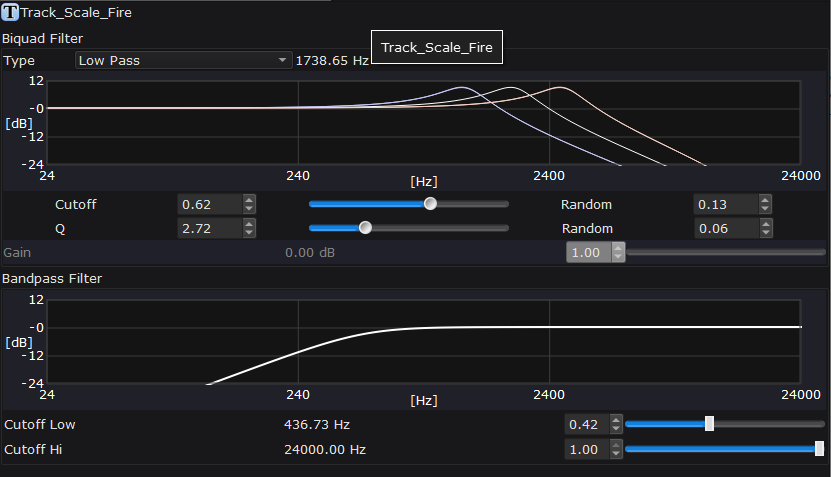Screen dimensions: 831x477
Task: Increase Cutoff Random value with up arrow
Action: (x=765, y=199)
